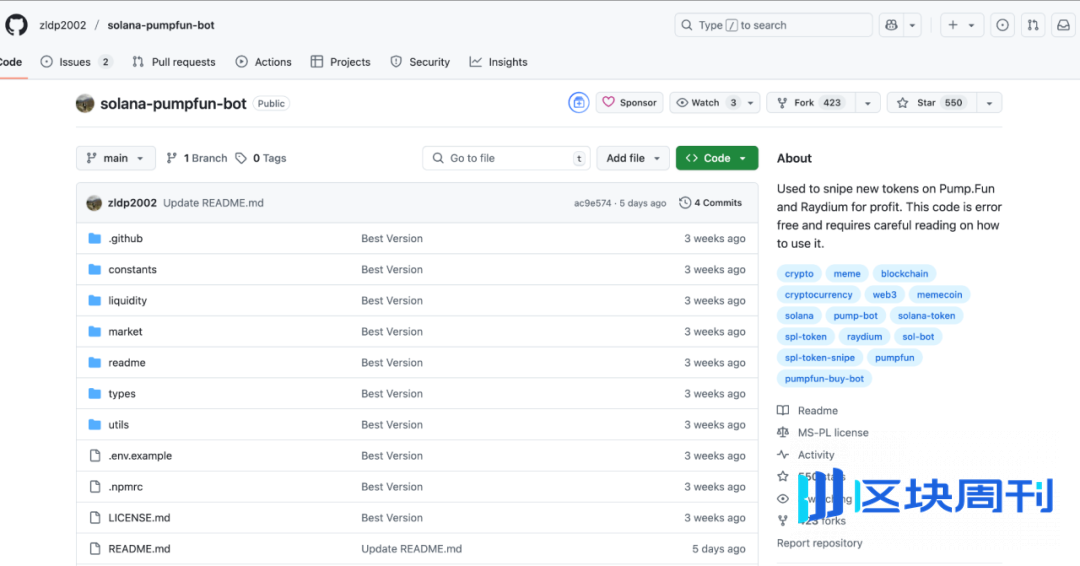Open the constants folder
Image resolution: width=1080 pixels, height=566 pixels.
click(132, 269)
